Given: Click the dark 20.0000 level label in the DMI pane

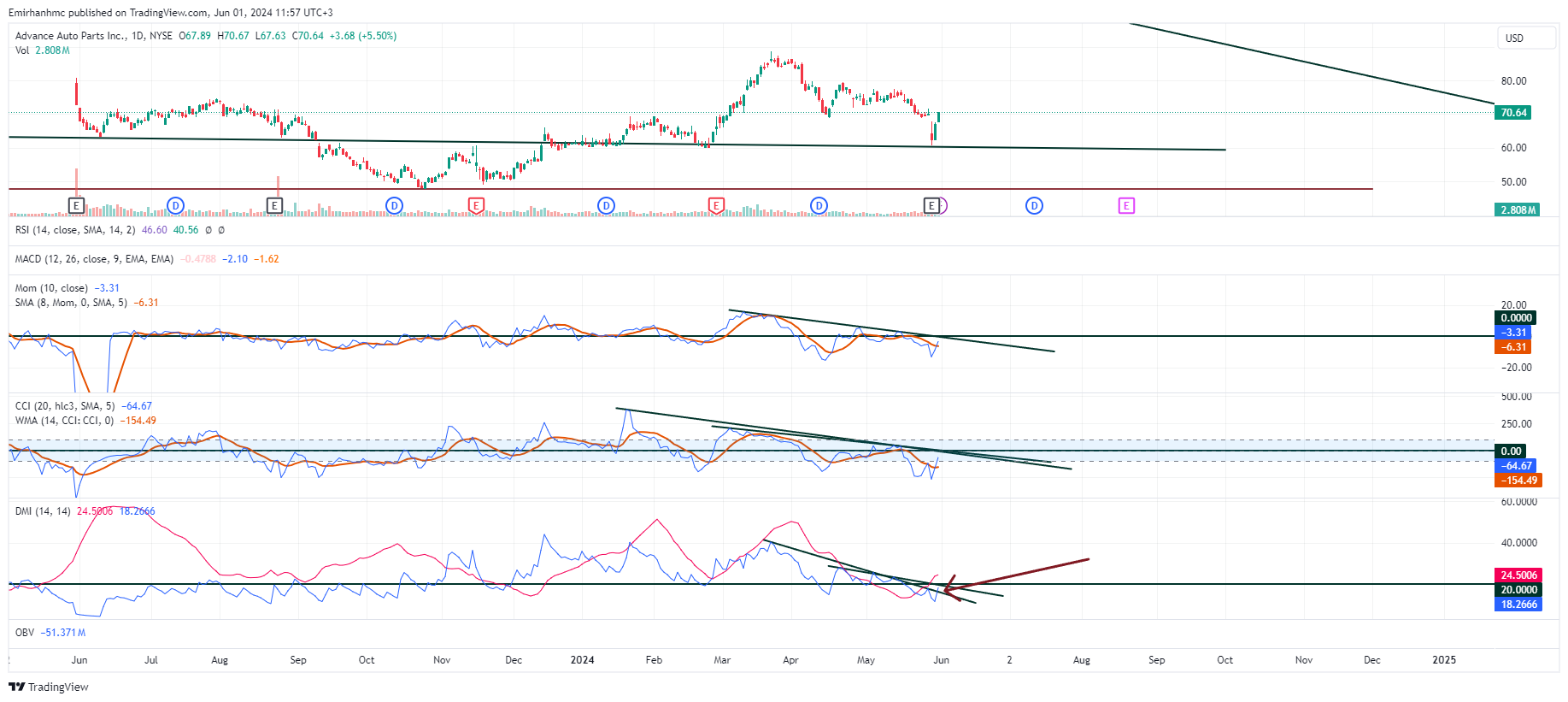Looking at the screenshot, I should 1518,590.
